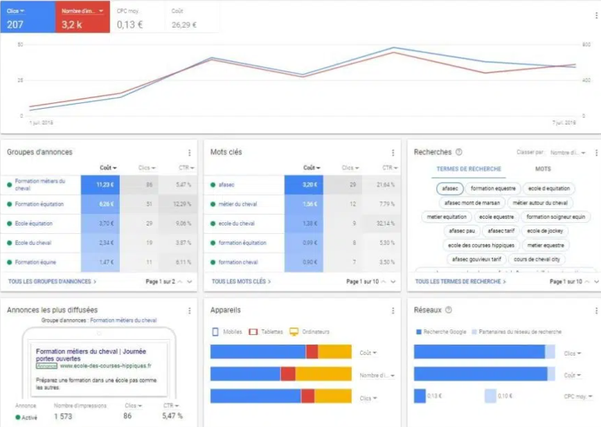Viewport: 601px width, 427px height.
Task: Switch to the TERMES DE RECHERCHE tab
Action: 469,169
